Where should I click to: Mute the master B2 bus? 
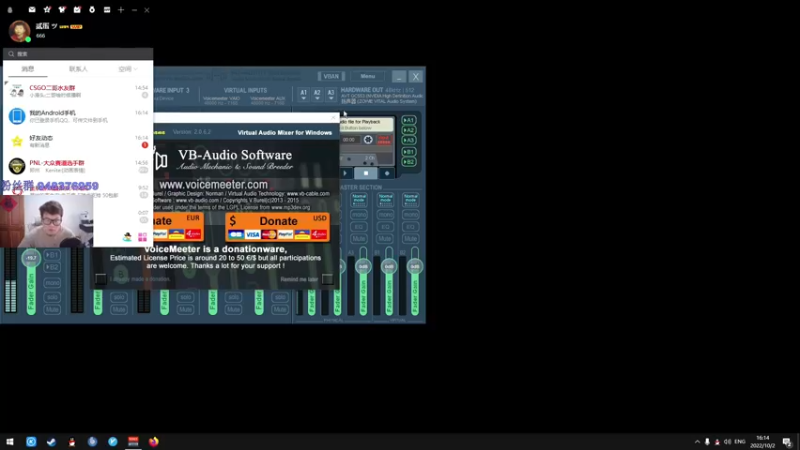(411, 239)
